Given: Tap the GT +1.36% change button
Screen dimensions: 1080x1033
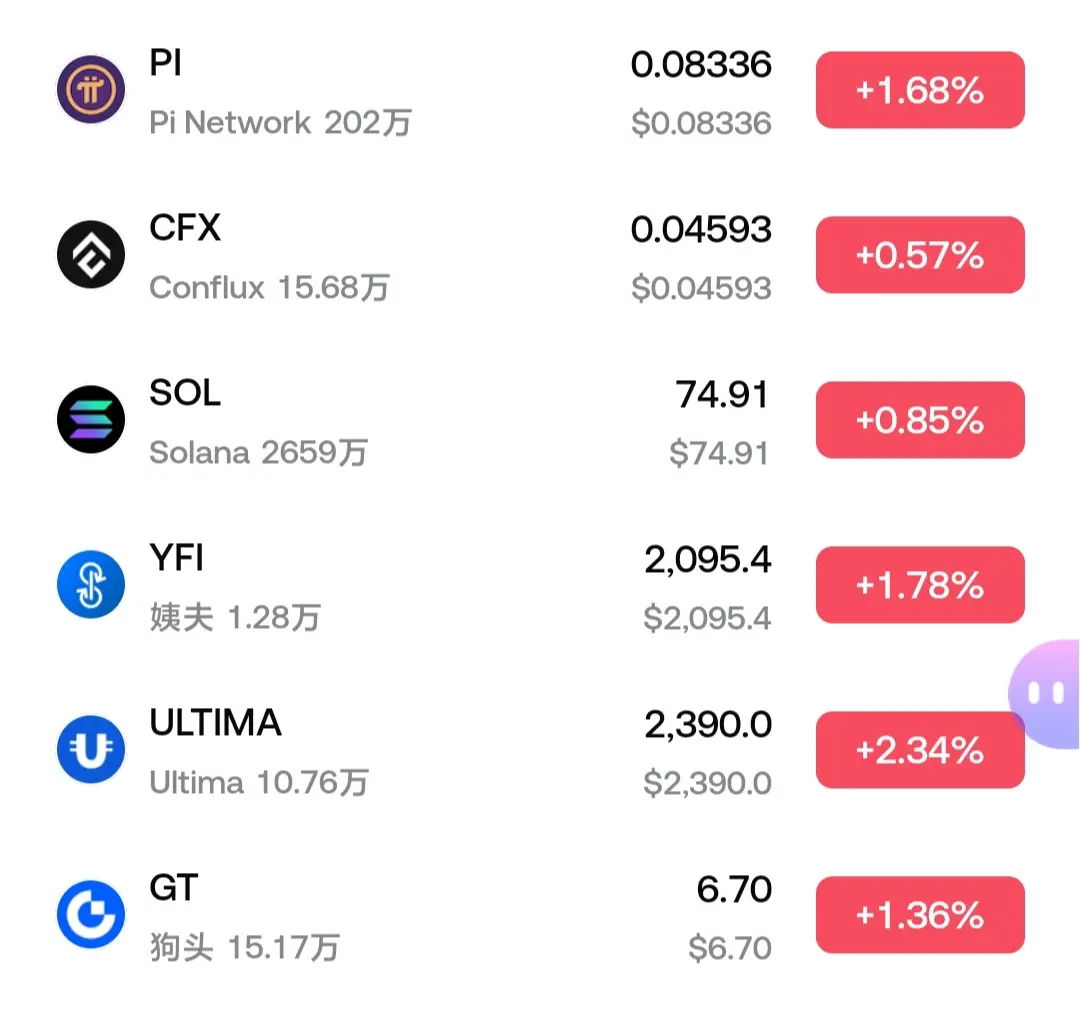Looking at the screenshot, I should pyautogui.click(x=920, y=915).
